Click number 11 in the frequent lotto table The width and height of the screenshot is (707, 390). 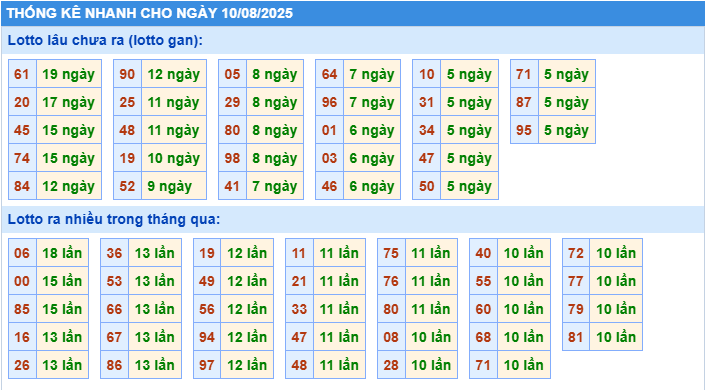[x=299, y=253]
